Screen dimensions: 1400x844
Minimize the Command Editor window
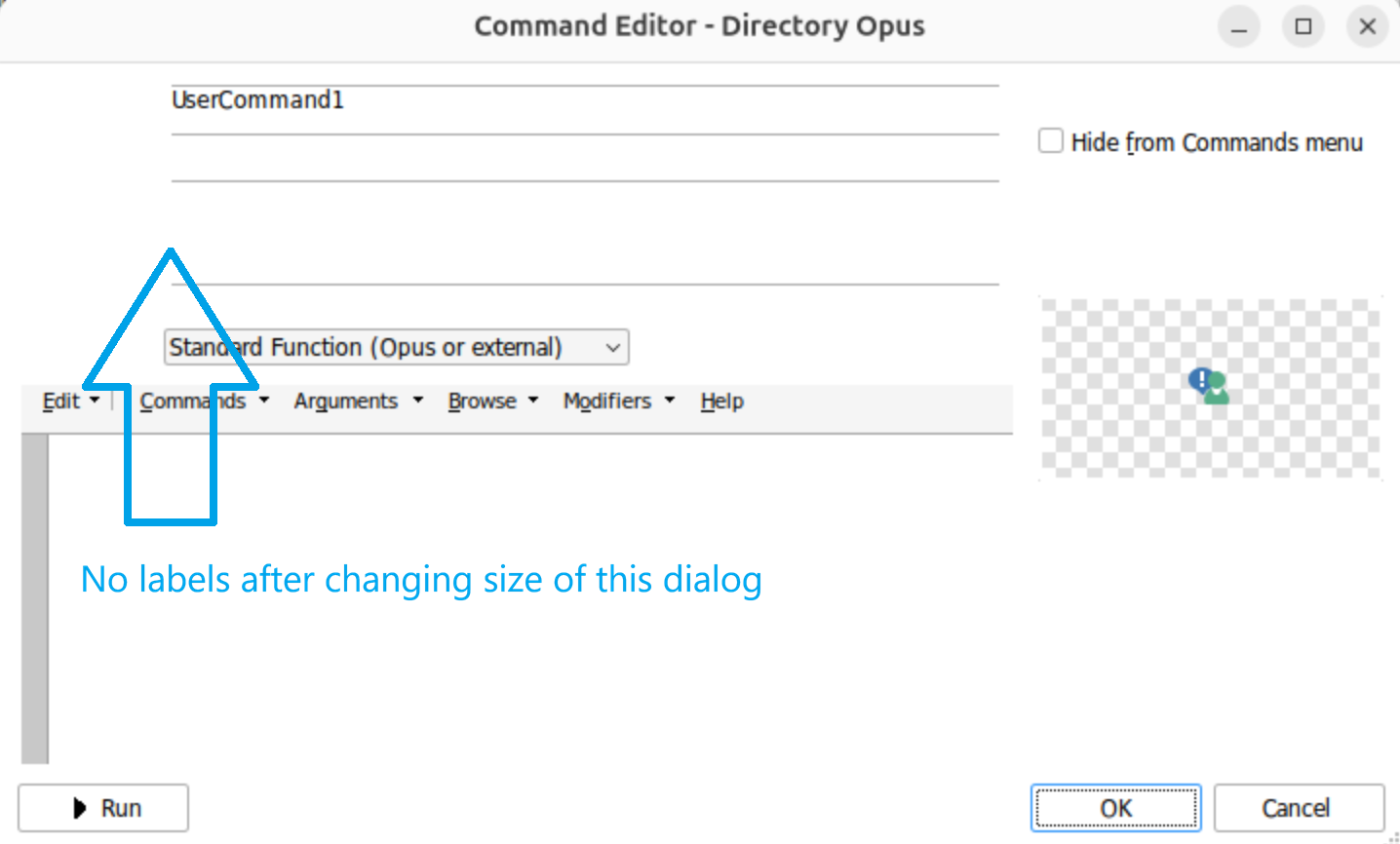click(1238, 26)
